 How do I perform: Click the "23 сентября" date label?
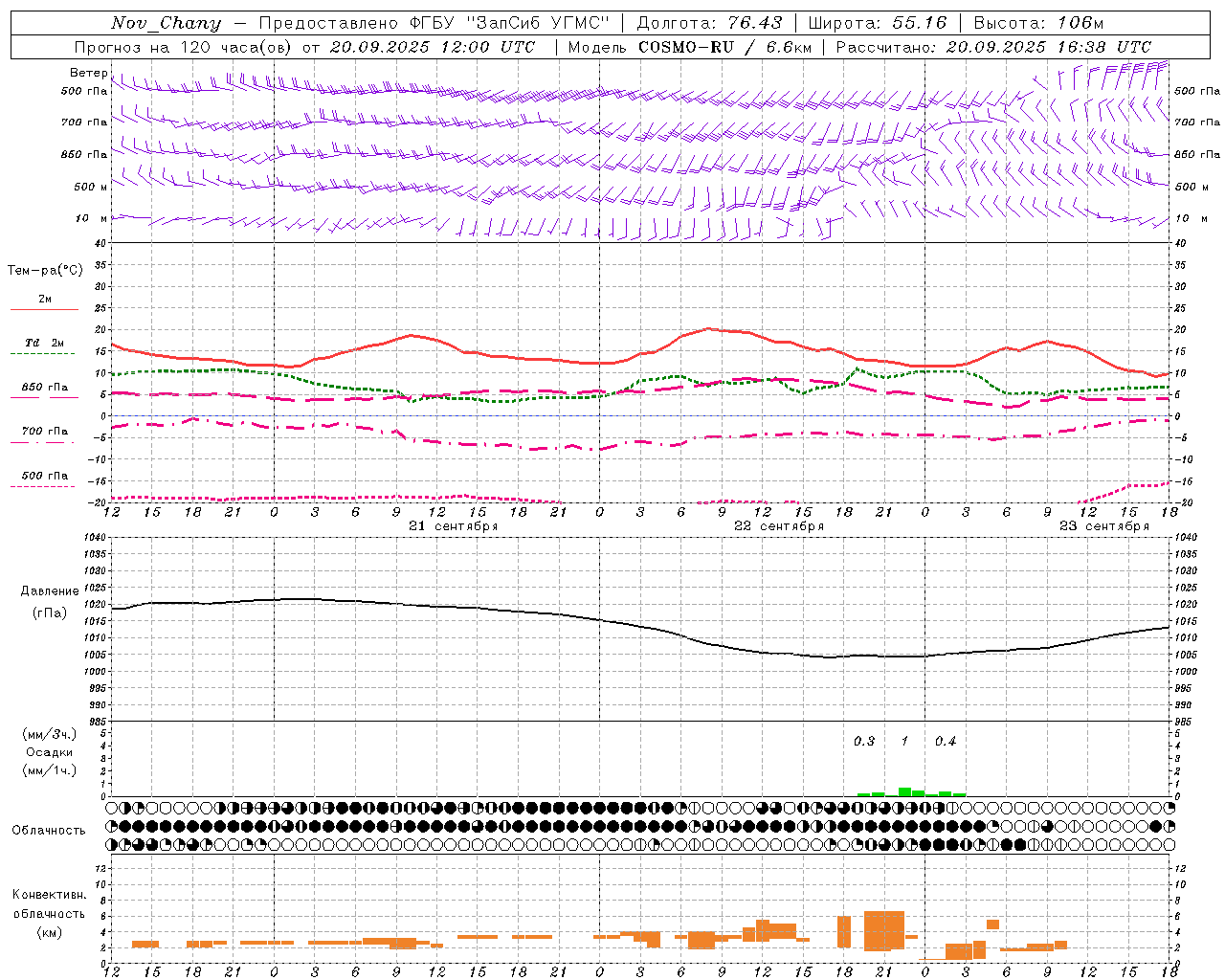[x=1103, y=526]
